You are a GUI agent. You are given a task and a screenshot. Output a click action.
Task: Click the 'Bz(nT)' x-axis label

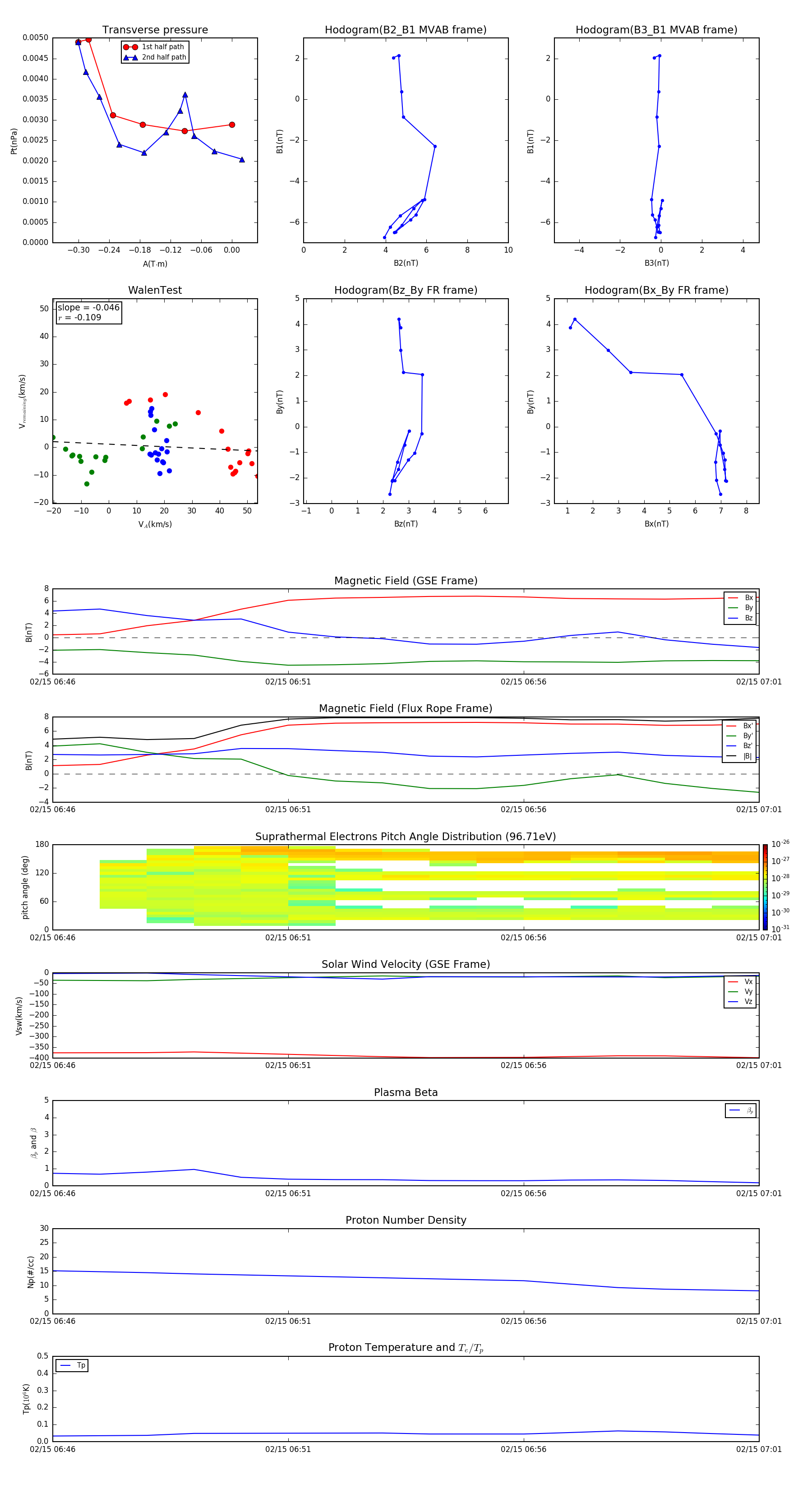point(406,524)
